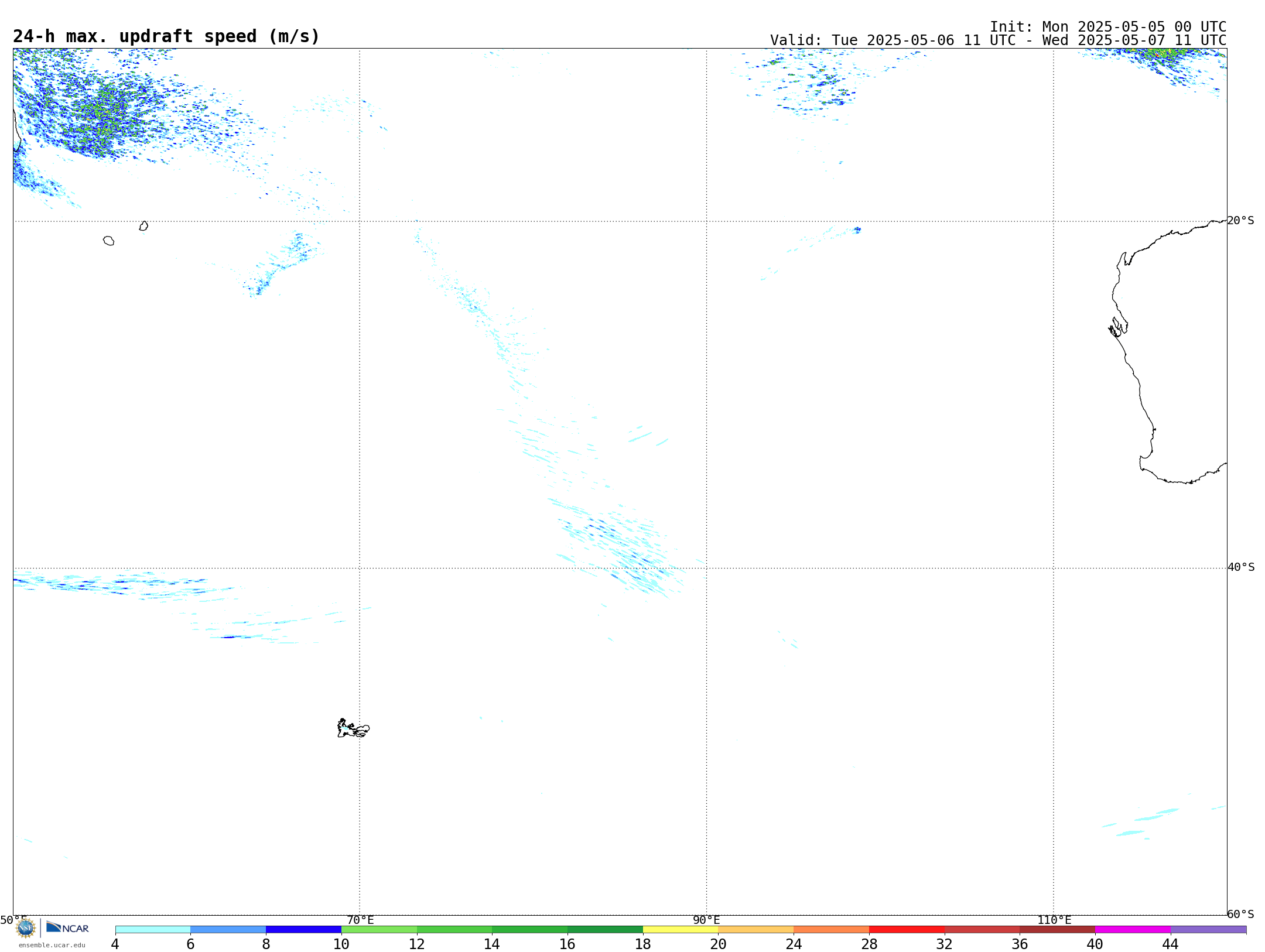
Task: Select the dark blue 8–10 m/s swatch
Action: click(303, 930)
